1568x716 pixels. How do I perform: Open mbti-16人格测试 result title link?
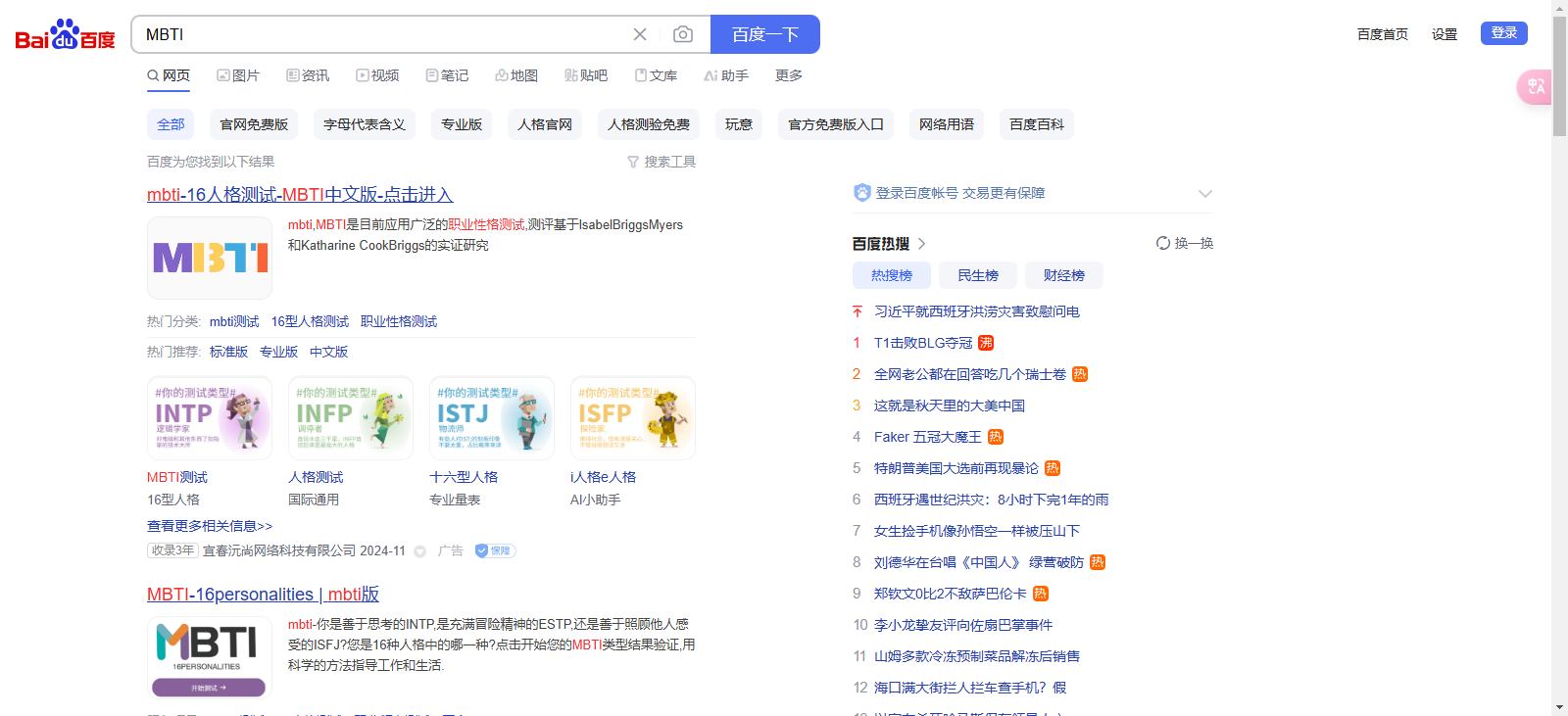point(300,195)
